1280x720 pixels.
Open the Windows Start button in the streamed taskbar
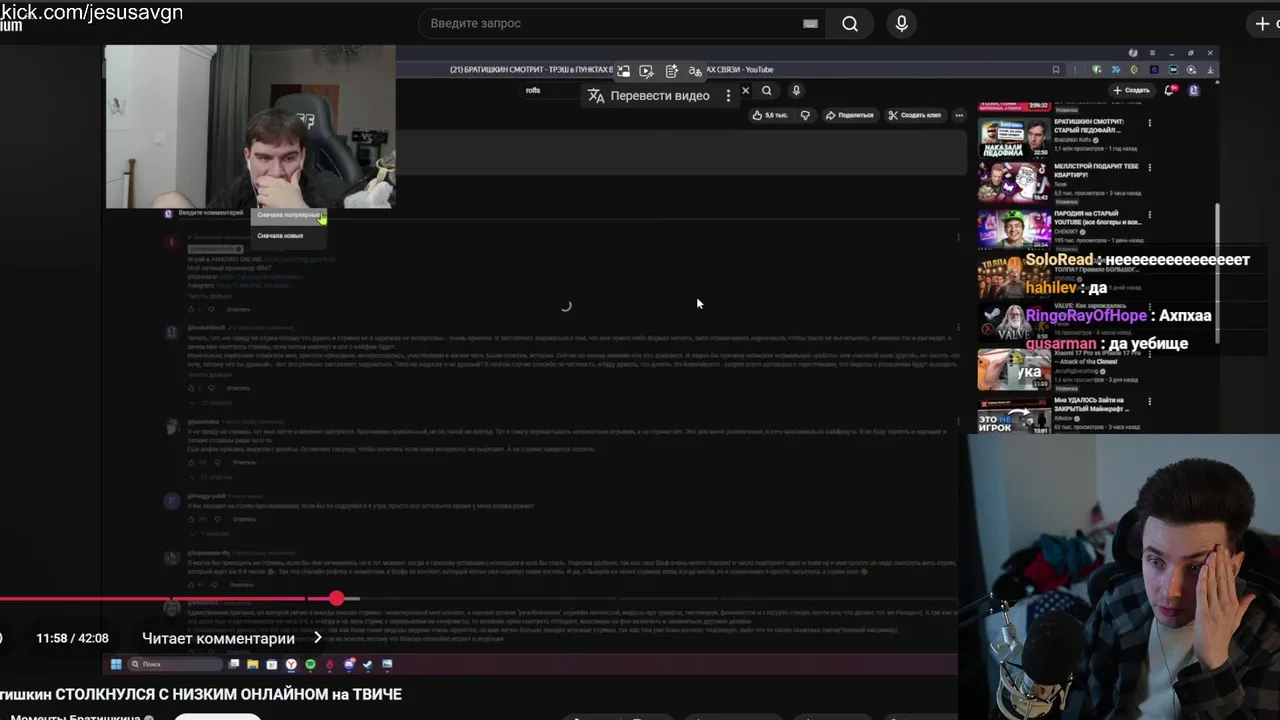116,664
